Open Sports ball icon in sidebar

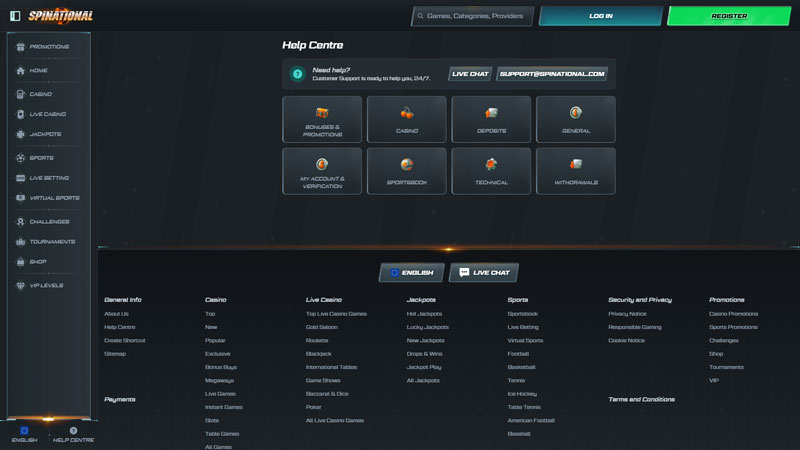click(x=20, y=158)
